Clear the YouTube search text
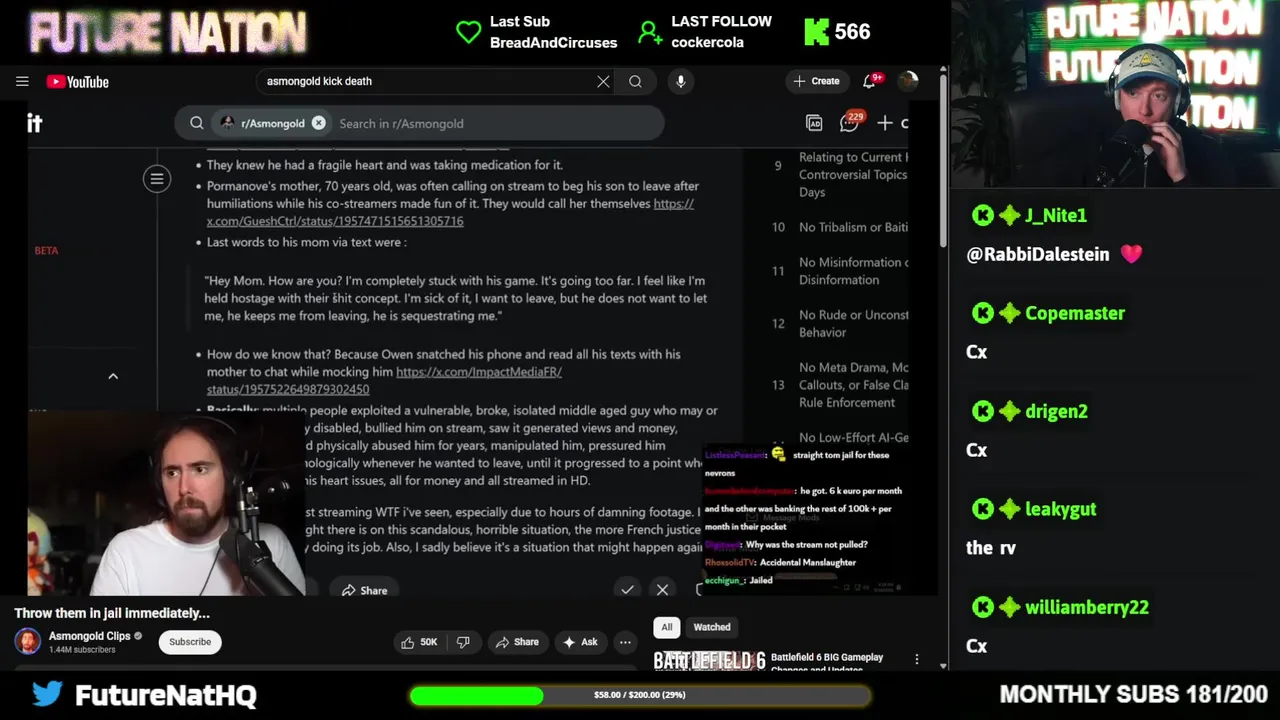The image size is (1280, 720). tap(603, 82)
